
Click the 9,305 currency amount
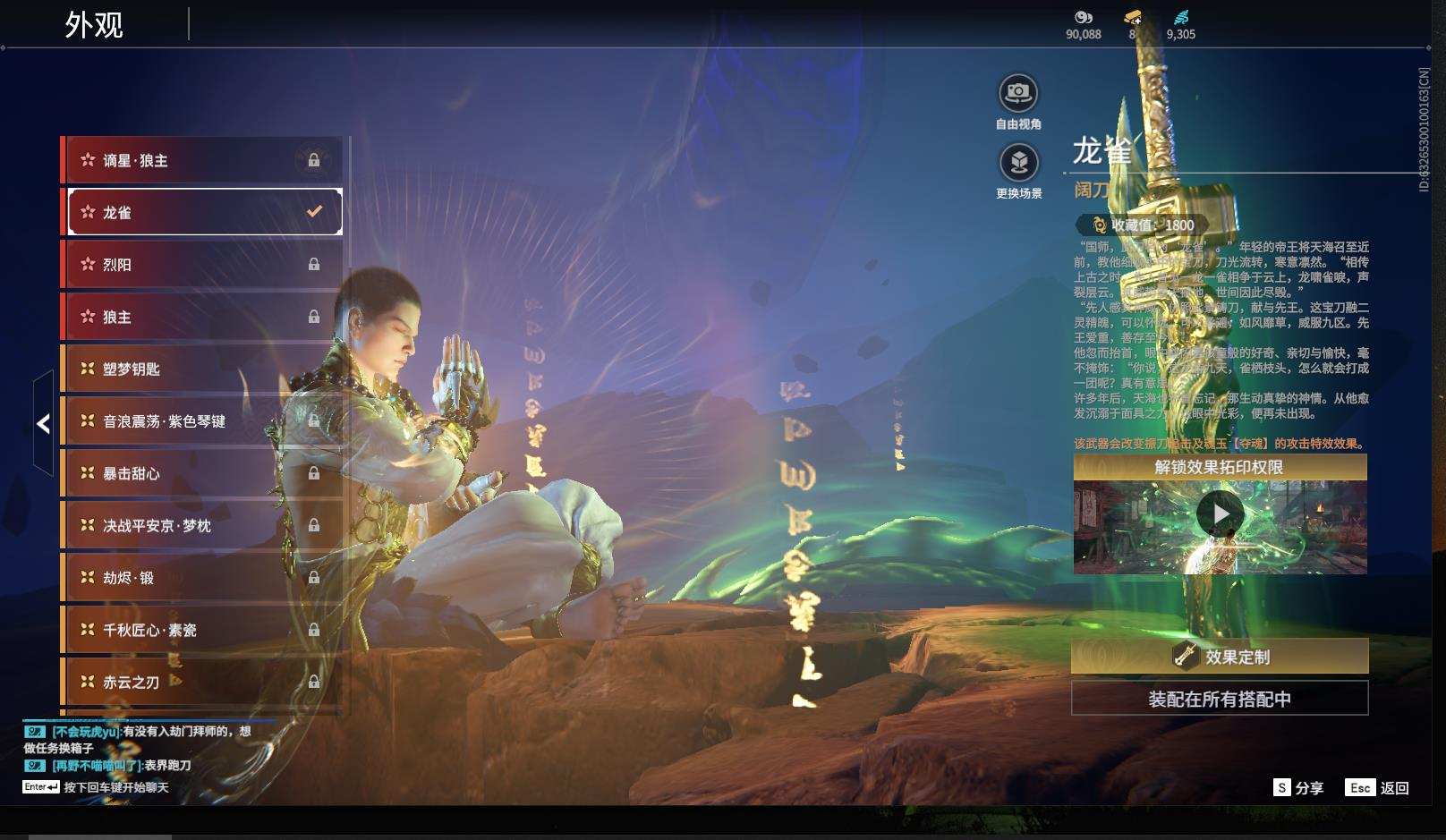coord(1181,34)
